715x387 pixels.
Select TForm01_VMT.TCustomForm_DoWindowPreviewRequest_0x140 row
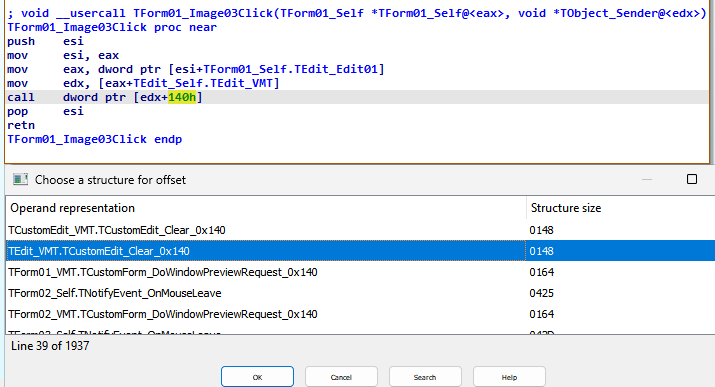[360, 272]
